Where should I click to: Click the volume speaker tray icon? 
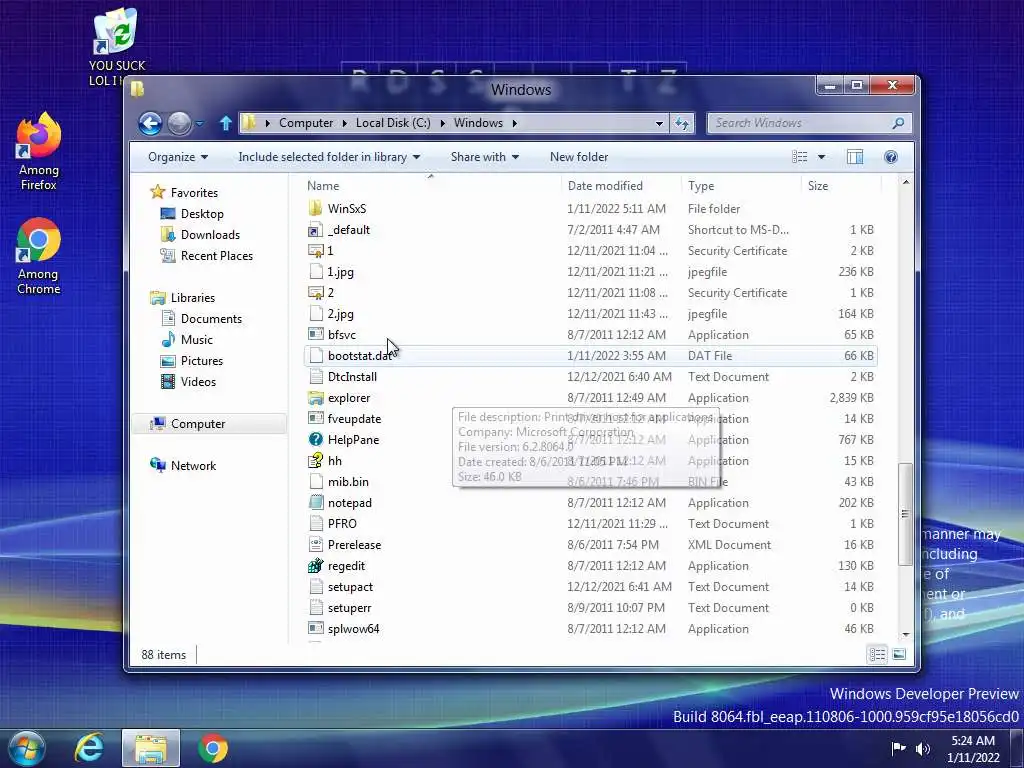point(923,748)
